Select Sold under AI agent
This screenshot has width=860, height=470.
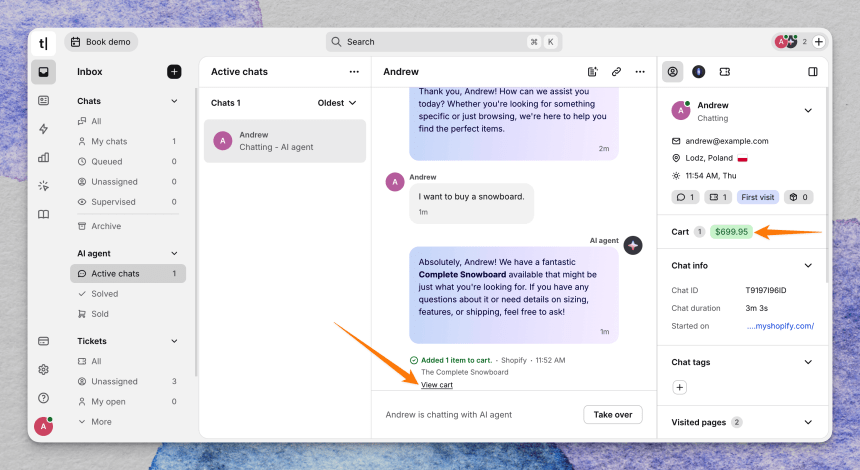(x=127, y=314)
